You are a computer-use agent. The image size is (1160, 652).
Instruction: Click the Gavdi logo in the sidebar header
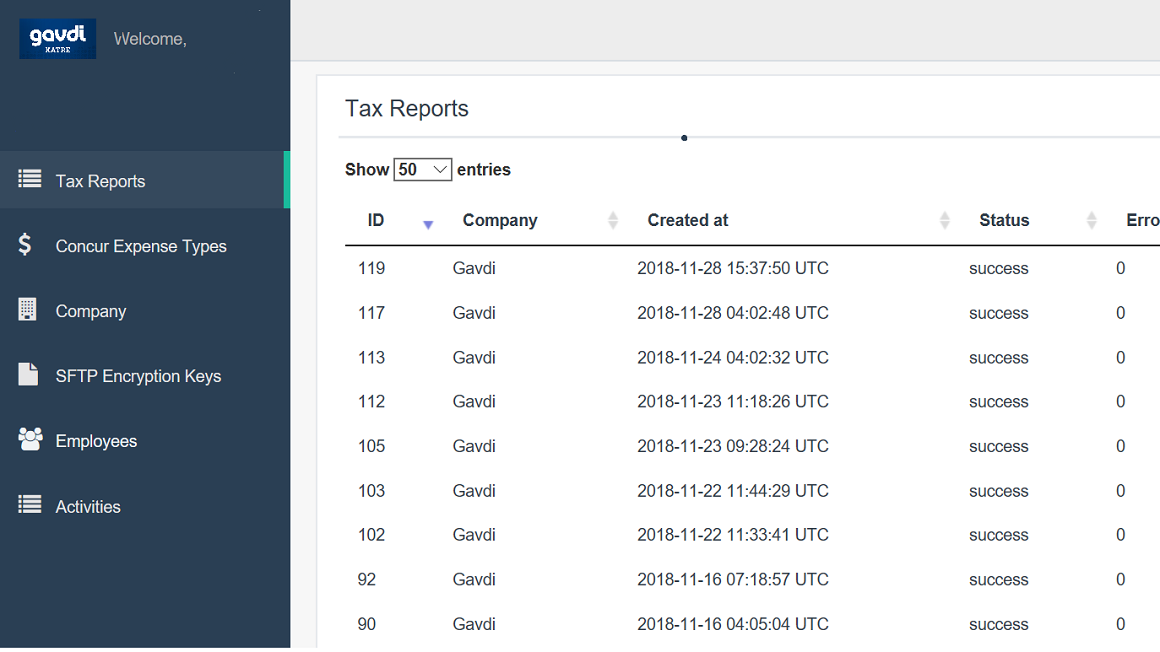pos(57,38)
